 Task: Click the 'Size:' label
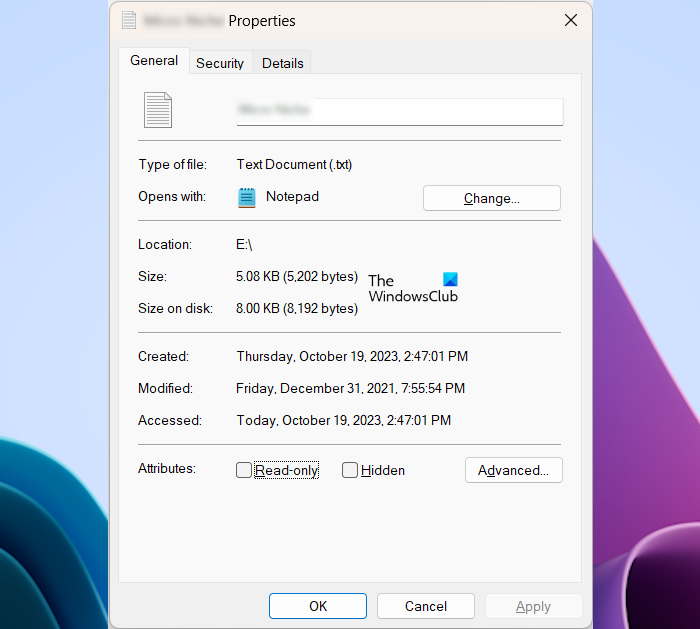coord(152,277)
